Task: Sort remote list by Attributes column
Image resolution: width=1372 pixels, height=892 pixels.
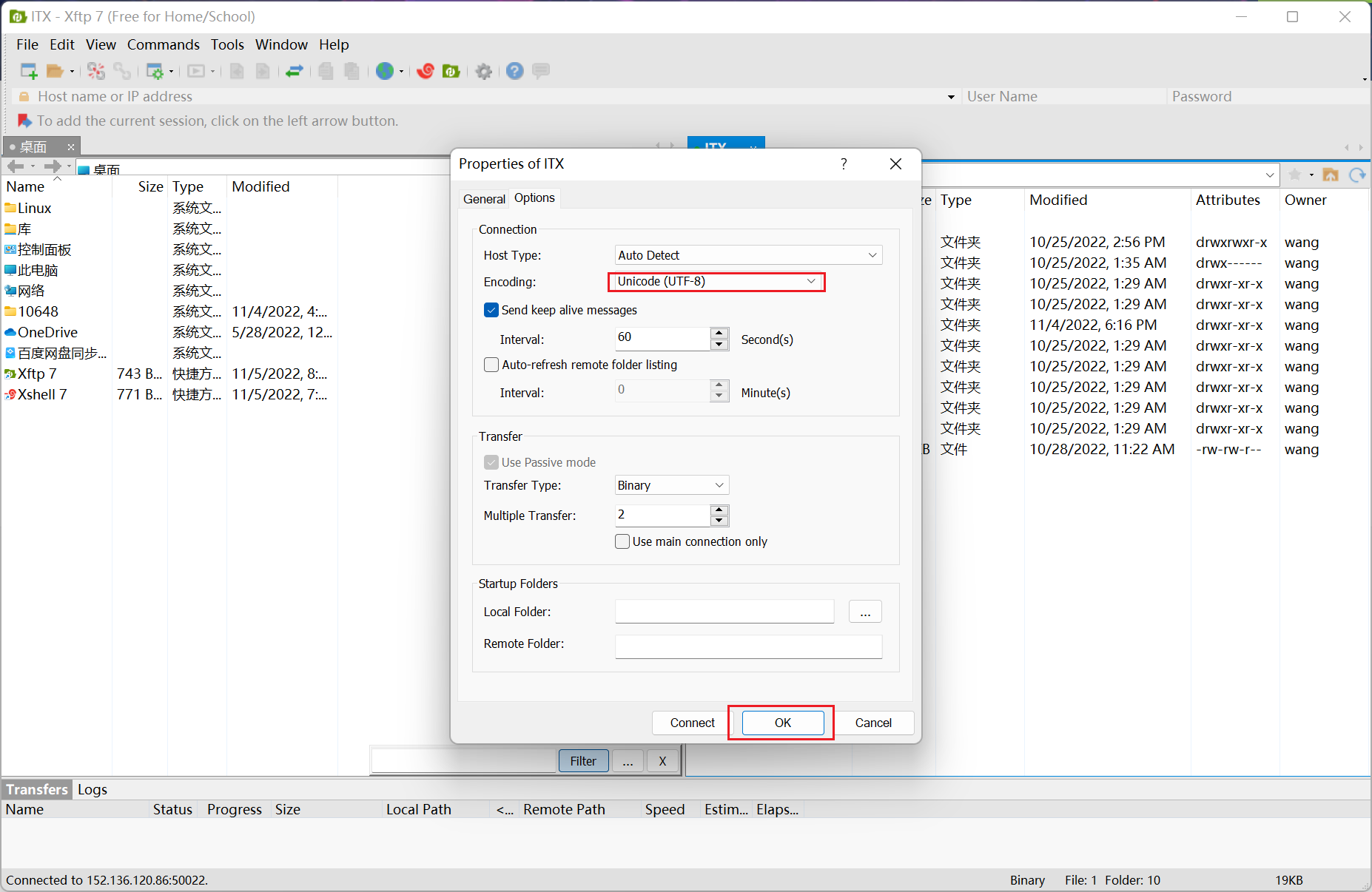Action: click(1234, 200)
